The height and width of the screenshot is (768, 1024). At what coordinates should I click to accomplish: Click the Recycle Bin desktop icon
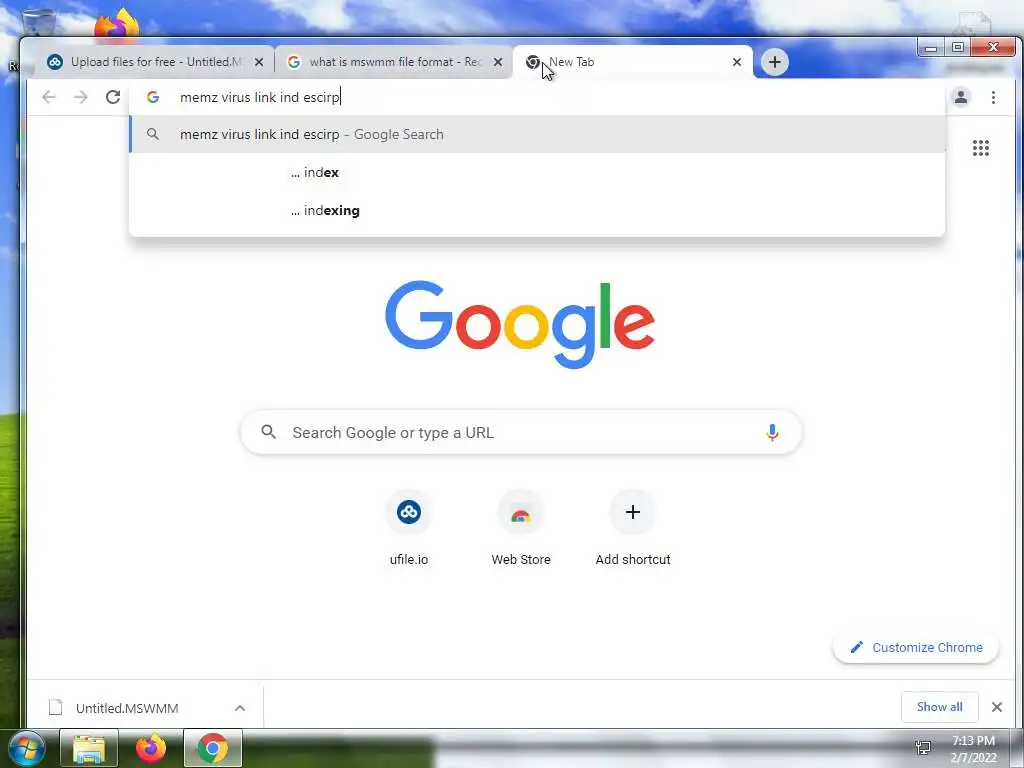tap(39, 22)
